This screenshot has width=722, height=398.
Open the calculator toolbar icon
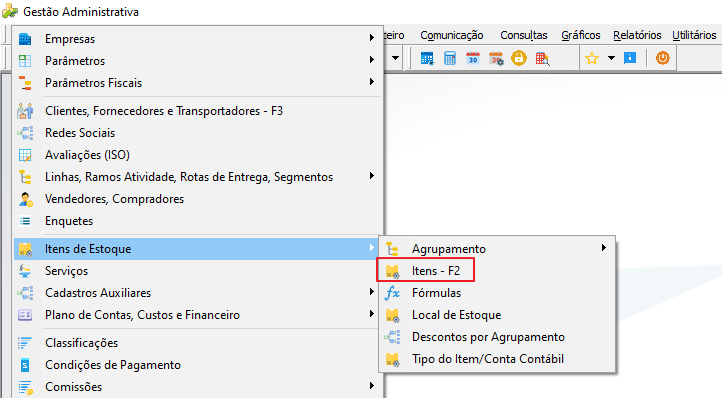point(450,59)
